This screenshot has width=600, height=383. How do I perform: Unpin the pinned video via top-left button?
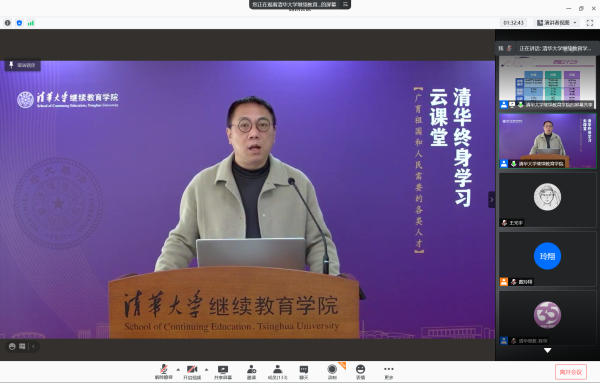(x=23, y=65)
